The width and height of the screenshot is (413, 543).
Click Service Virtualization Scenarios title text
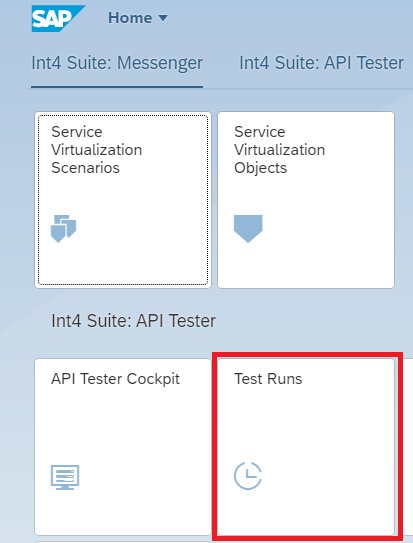(97, 150)
